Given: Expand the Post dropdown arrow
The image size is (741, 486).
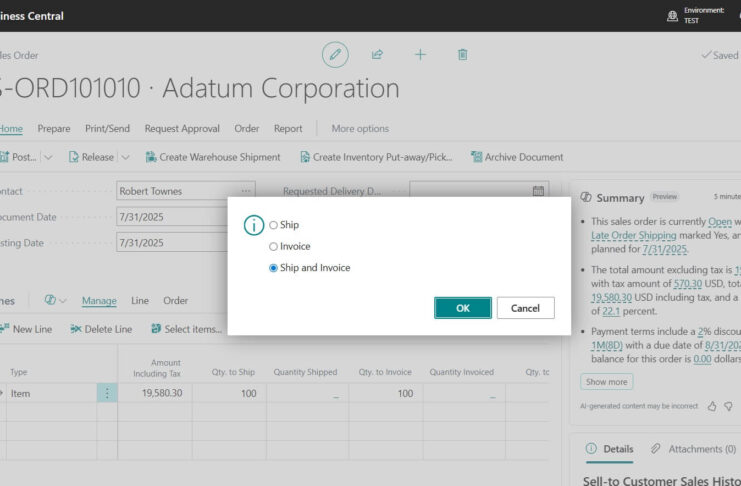Looking at the screenshot, I should click(x=48, y=157).
